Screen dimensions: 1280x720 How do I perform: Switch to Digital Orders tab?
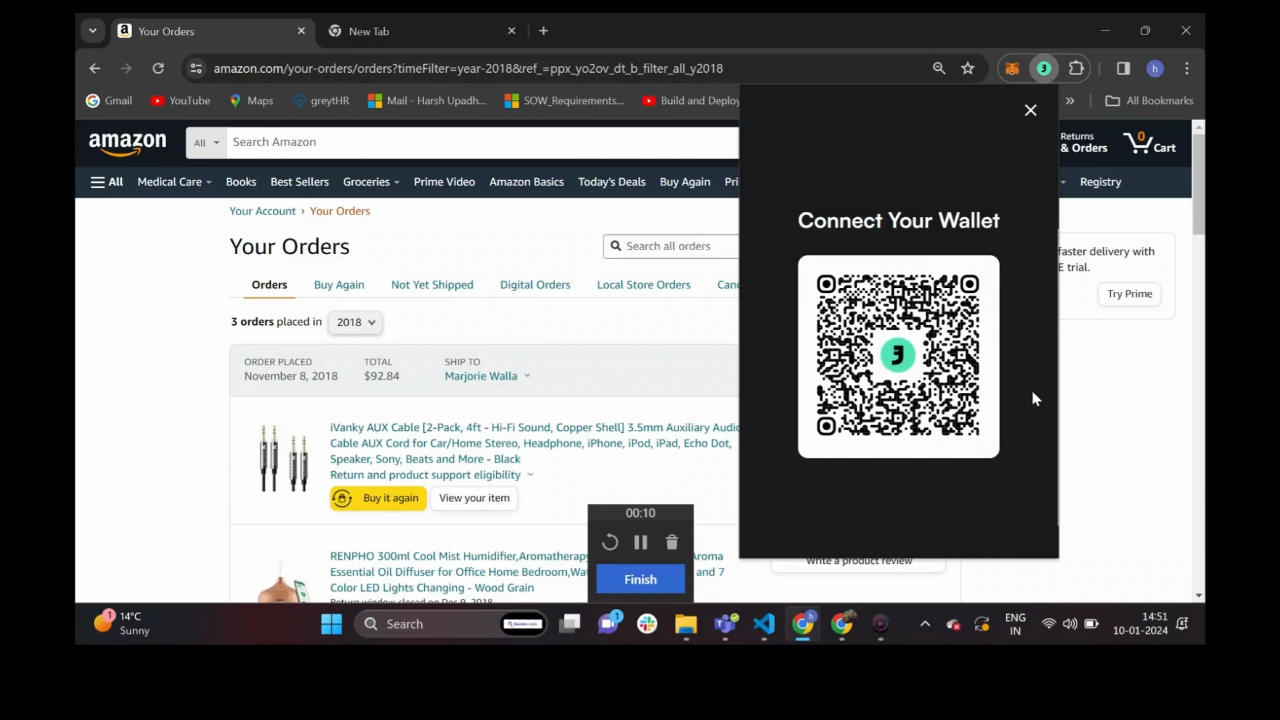click(535, 285)
